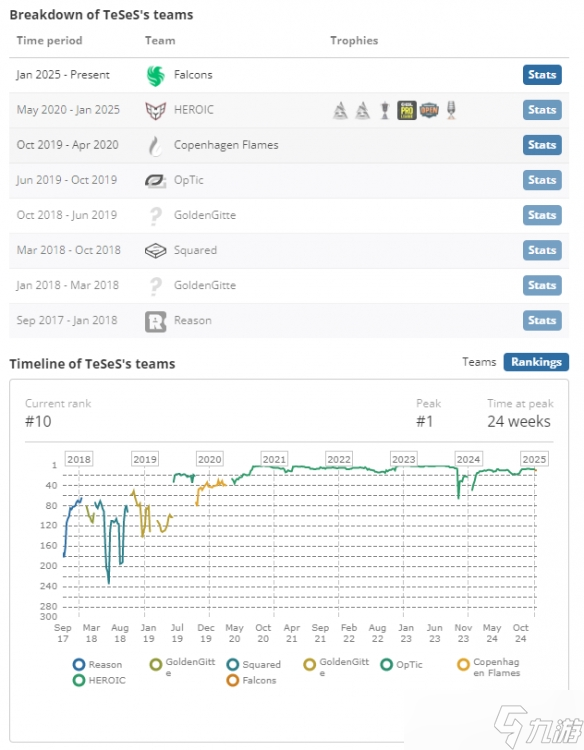Click the green Falcons team logo
Screen dimensions: 584x750
pos(155,75)
